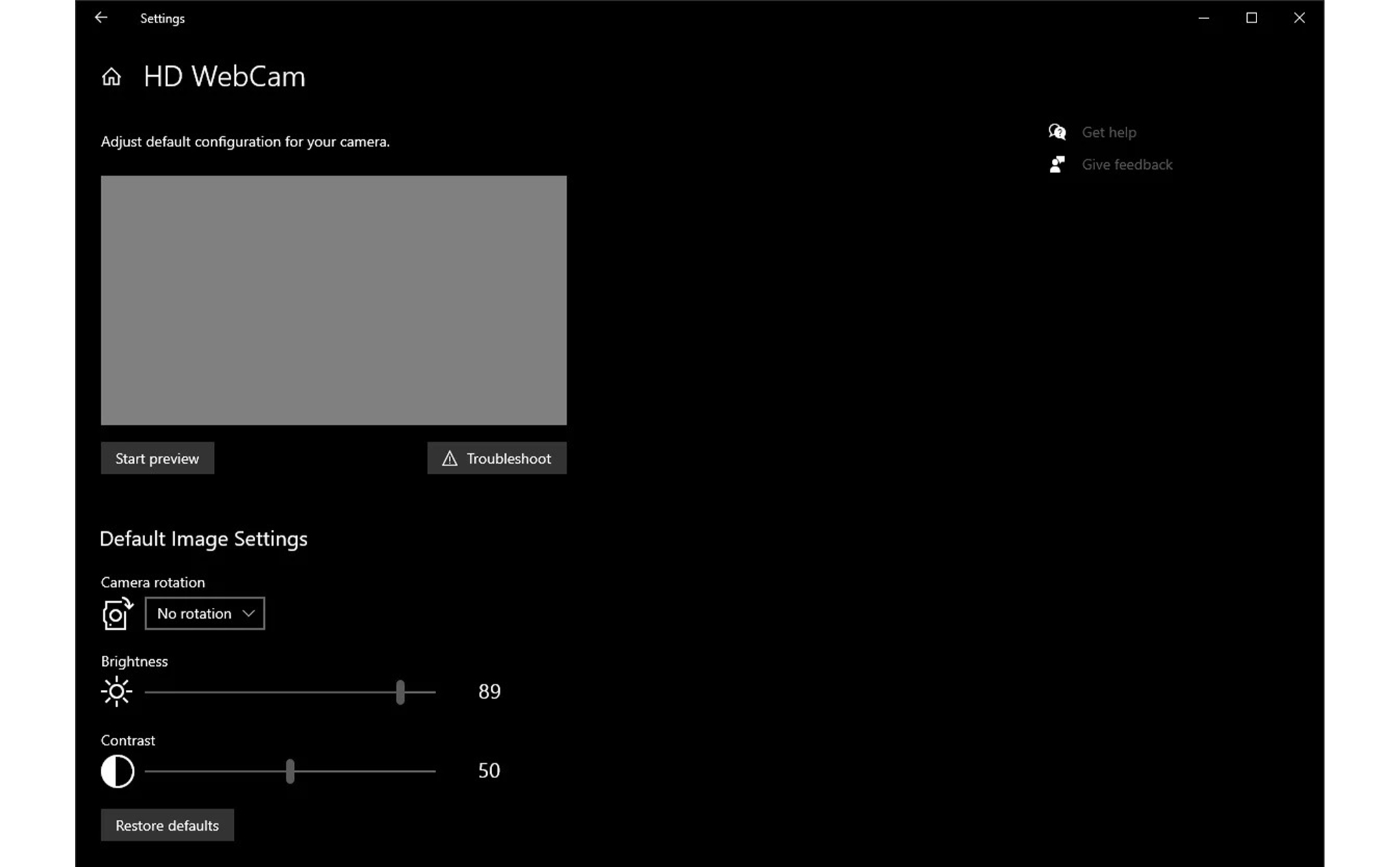This screenshot has width=1400, height=867.
Task: Click the HD WebCam page title
Action: point(224,77)
